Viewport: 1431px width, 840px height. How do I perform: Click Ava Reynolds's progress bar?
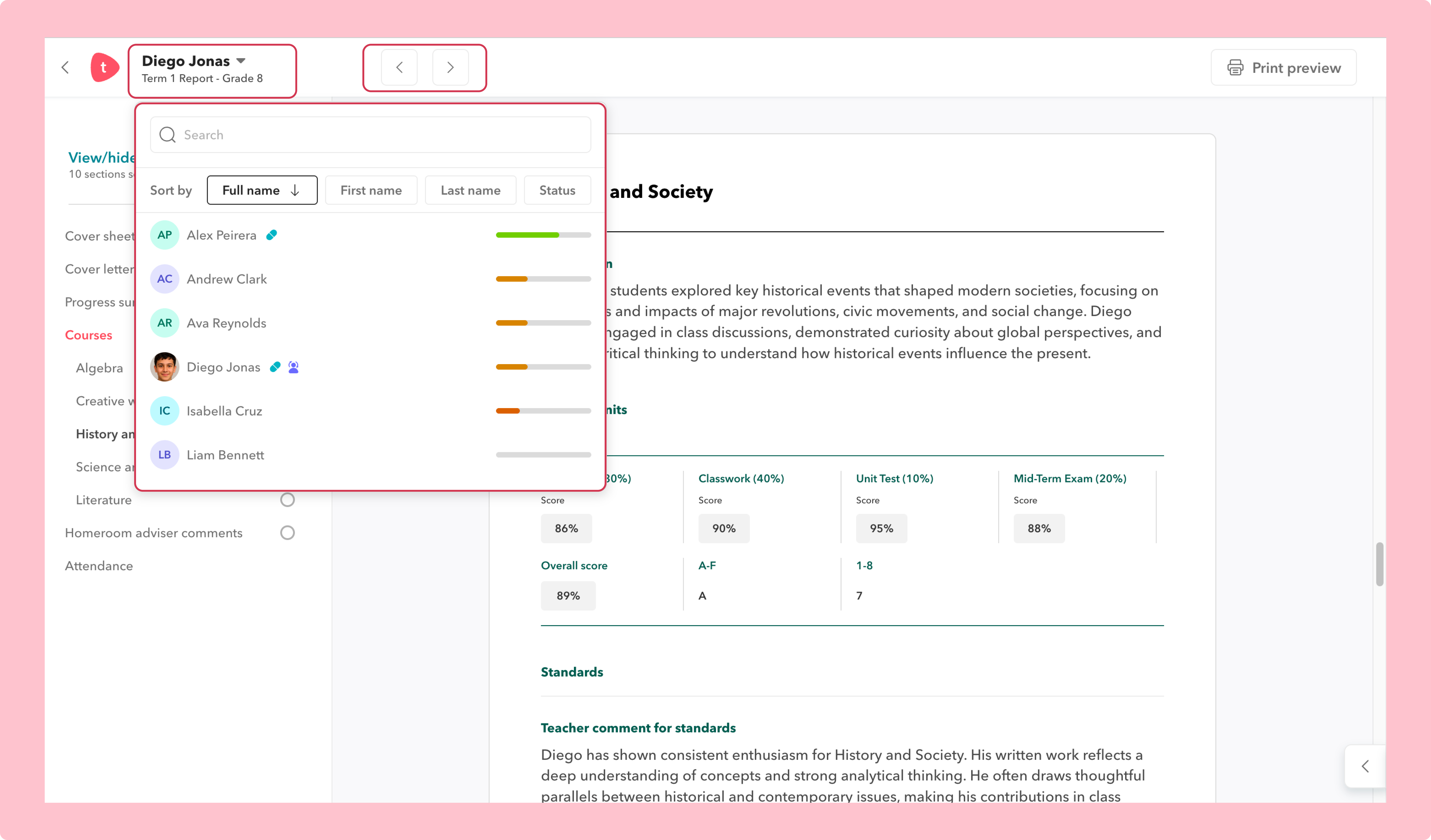point(543,323)
